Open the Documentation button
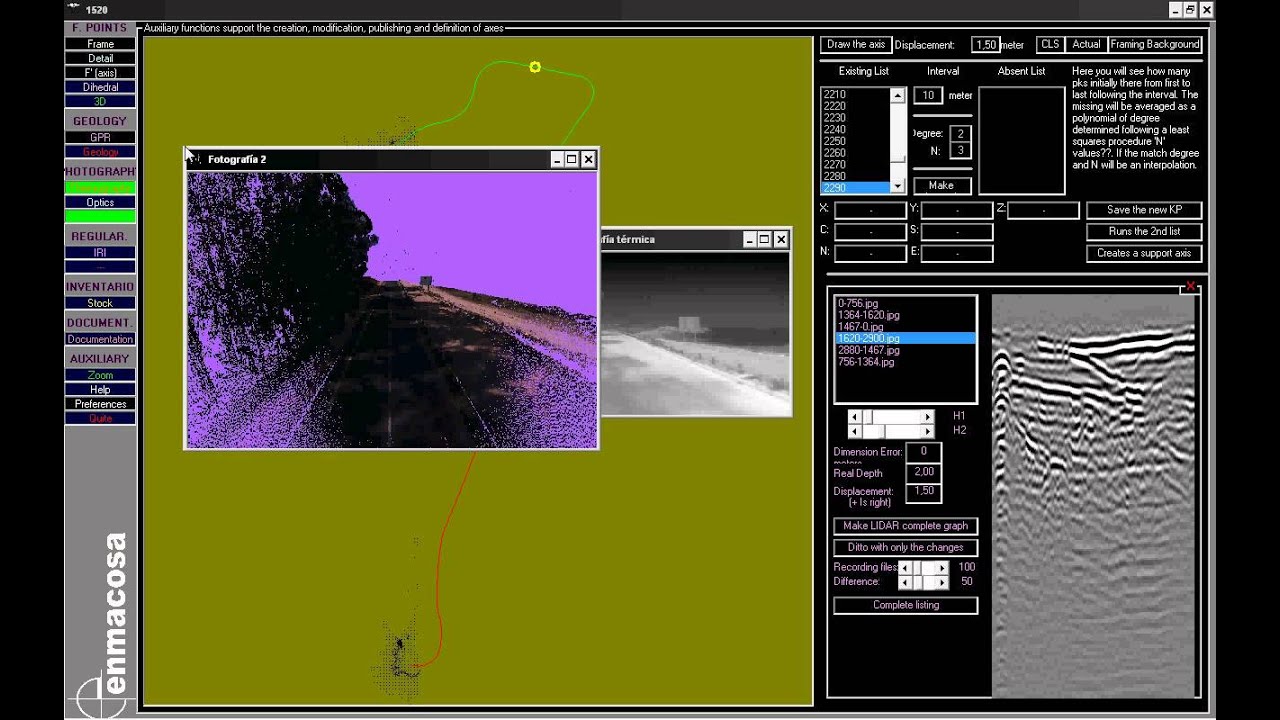Image resolution: width=1280 pixels, height=720 pixels. 100,339
